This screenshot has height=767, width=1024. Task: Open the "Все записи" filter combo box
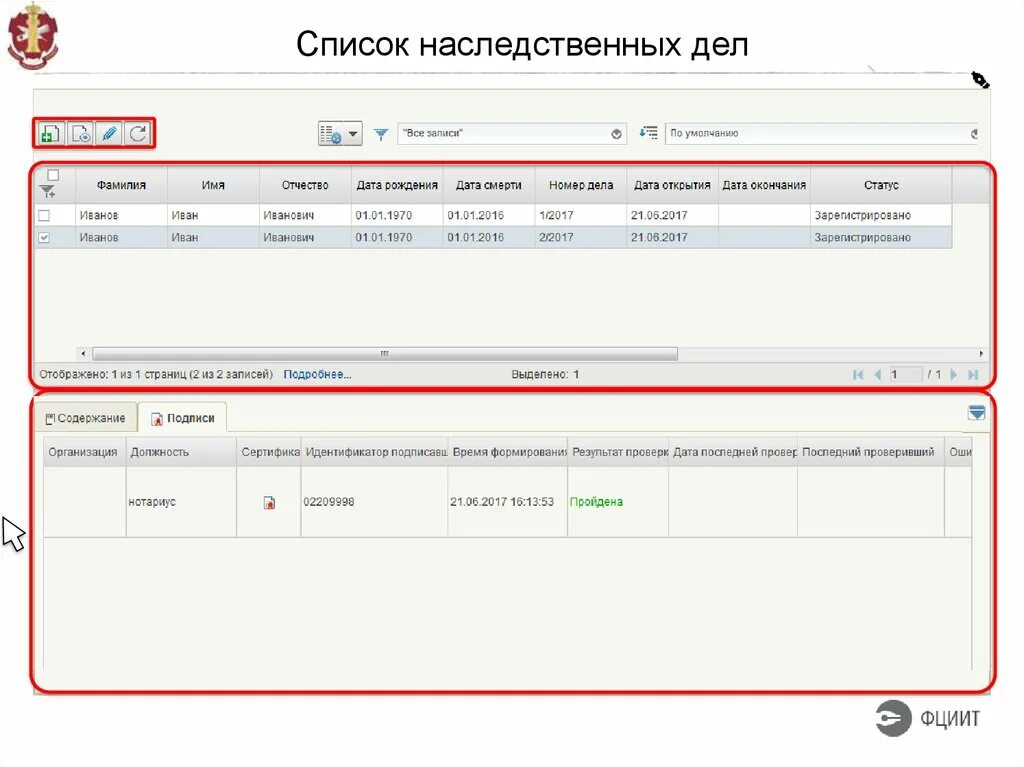511,133
